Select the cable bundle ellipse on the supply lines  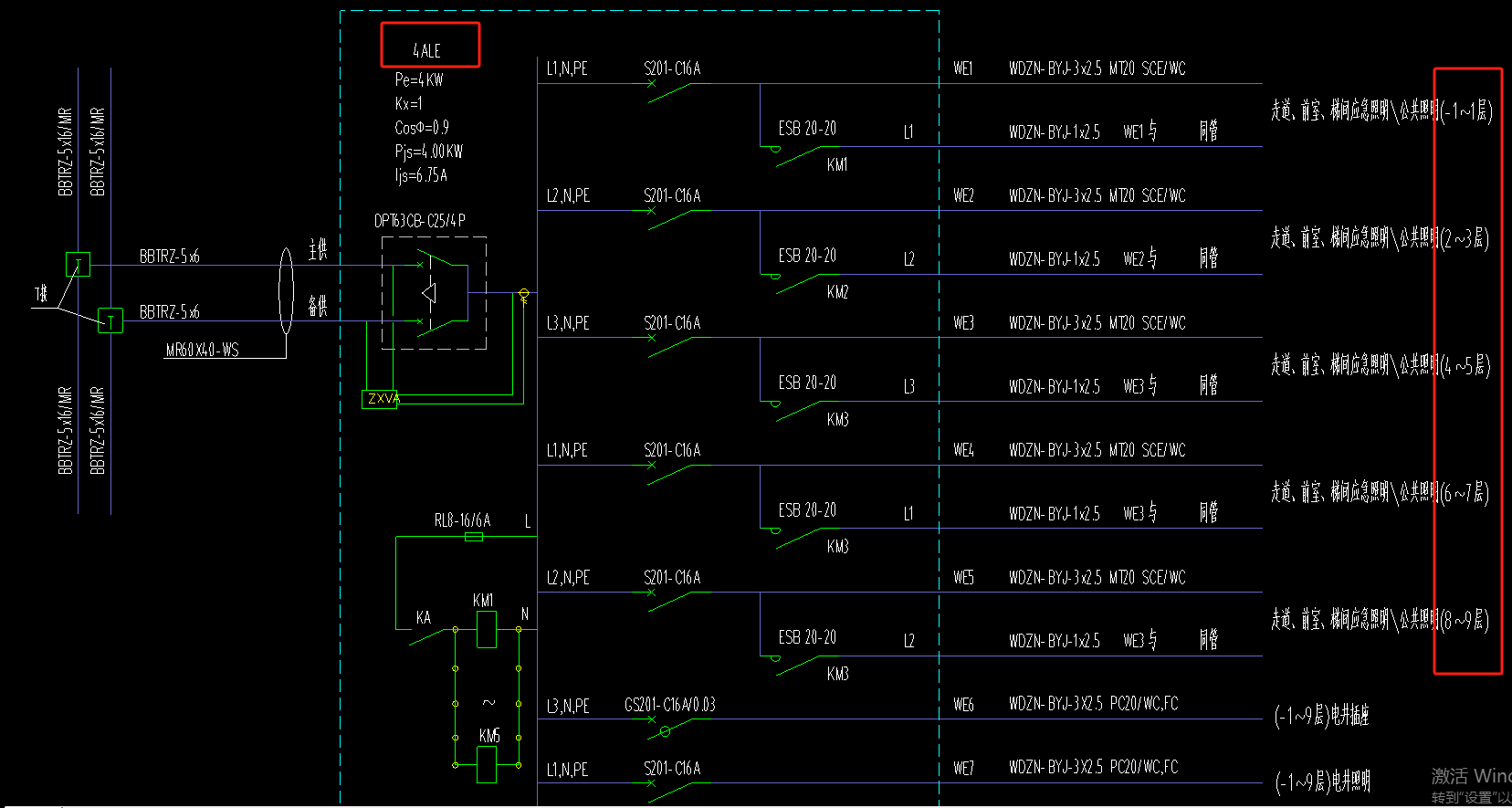click(286, 291)
